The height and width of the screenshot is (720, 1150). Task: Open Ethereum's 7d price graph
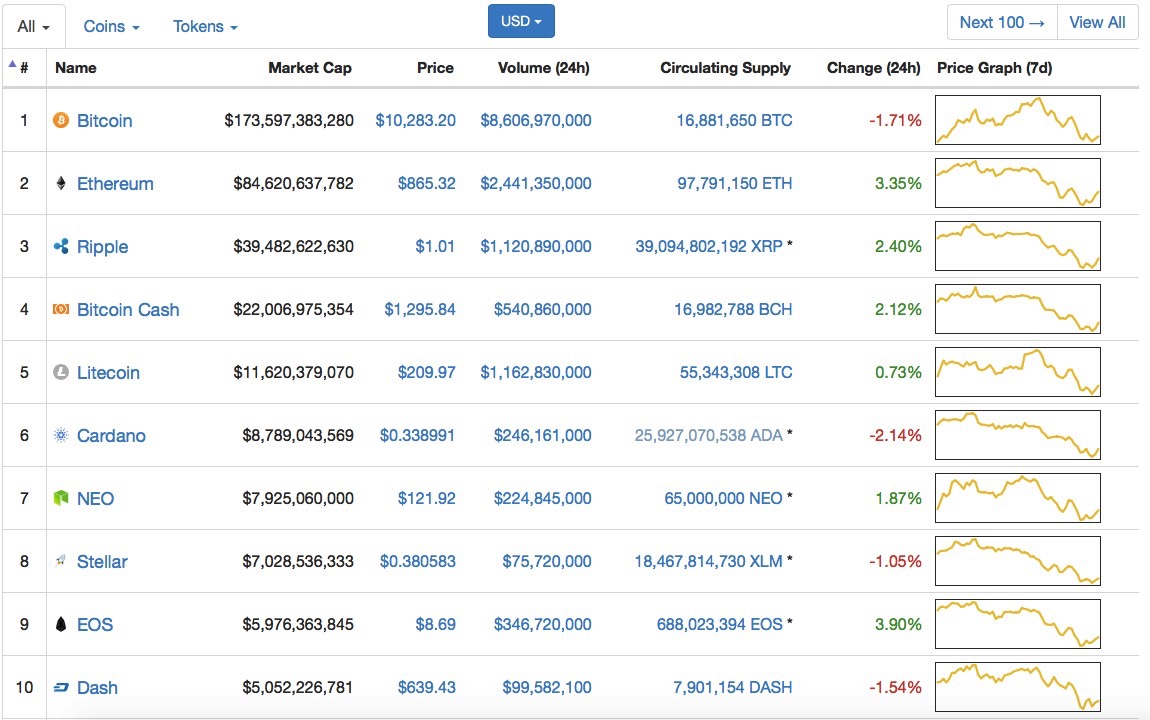(x=1018, y=183)
